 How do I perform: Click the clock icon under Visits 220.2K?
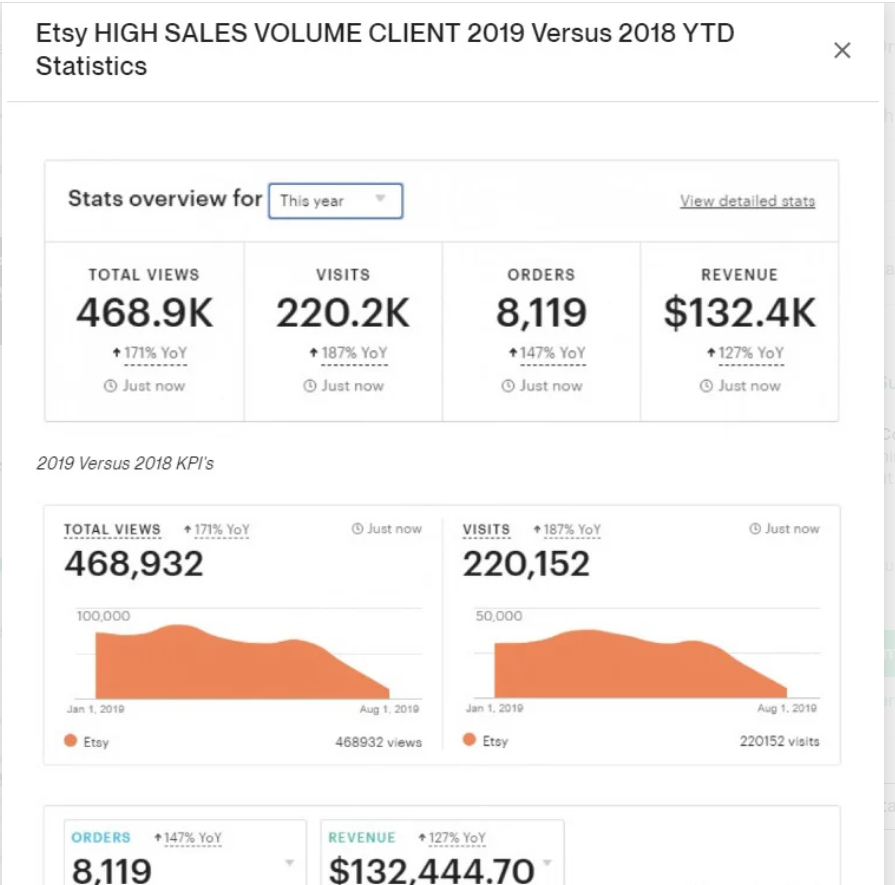(310, 386)
